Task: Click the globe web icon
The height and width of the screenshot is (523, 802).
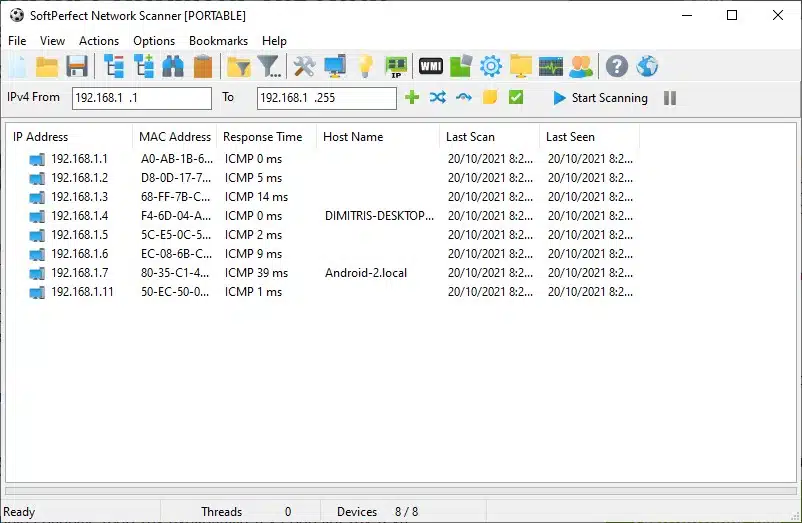Action: [647, 67]
